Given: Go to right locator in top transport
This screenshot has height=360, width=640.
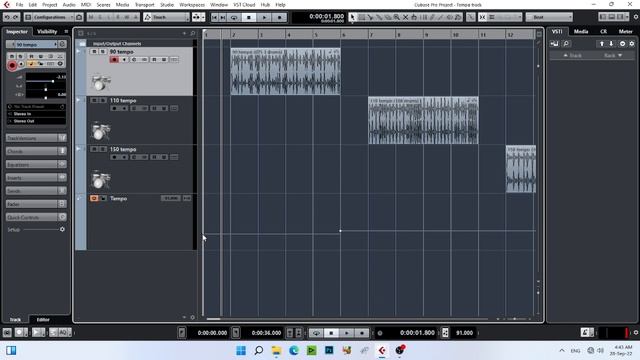Looking at the screenshot, I should coord(223,17).
